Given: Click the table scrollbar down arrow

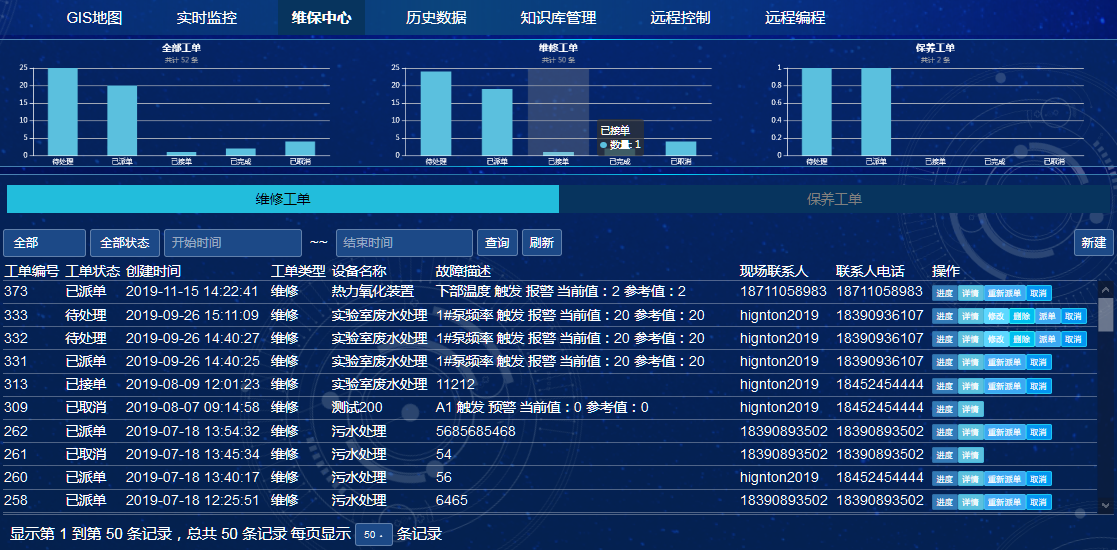Looking at the screenshot, I should tap(1106, 506).
